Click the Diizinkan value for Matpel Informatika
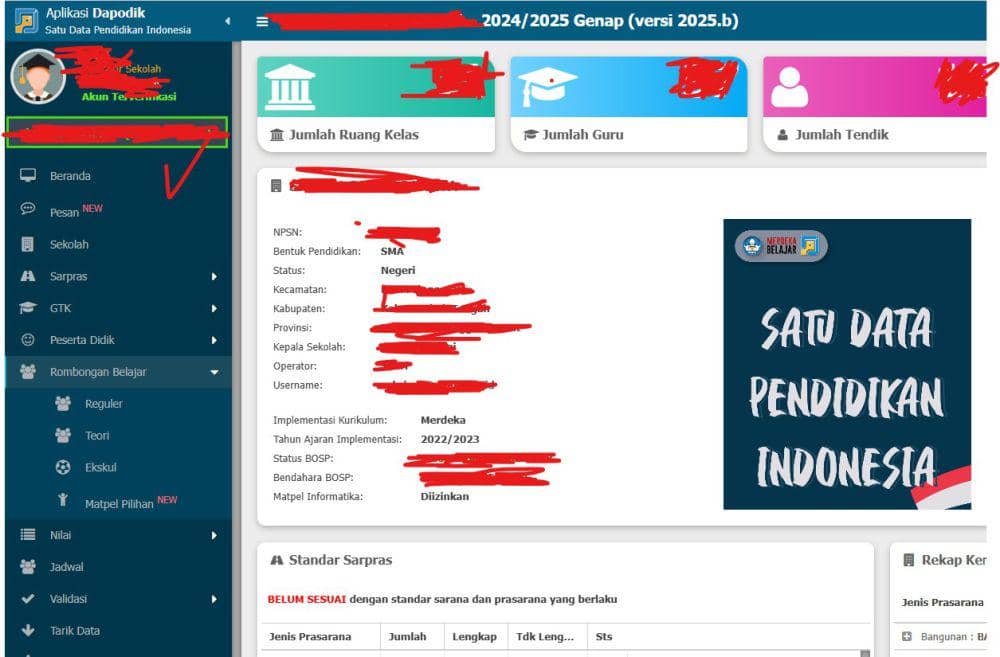Image resolution: width=1000 pixels, height=657 pixels. tap(445, 496)
